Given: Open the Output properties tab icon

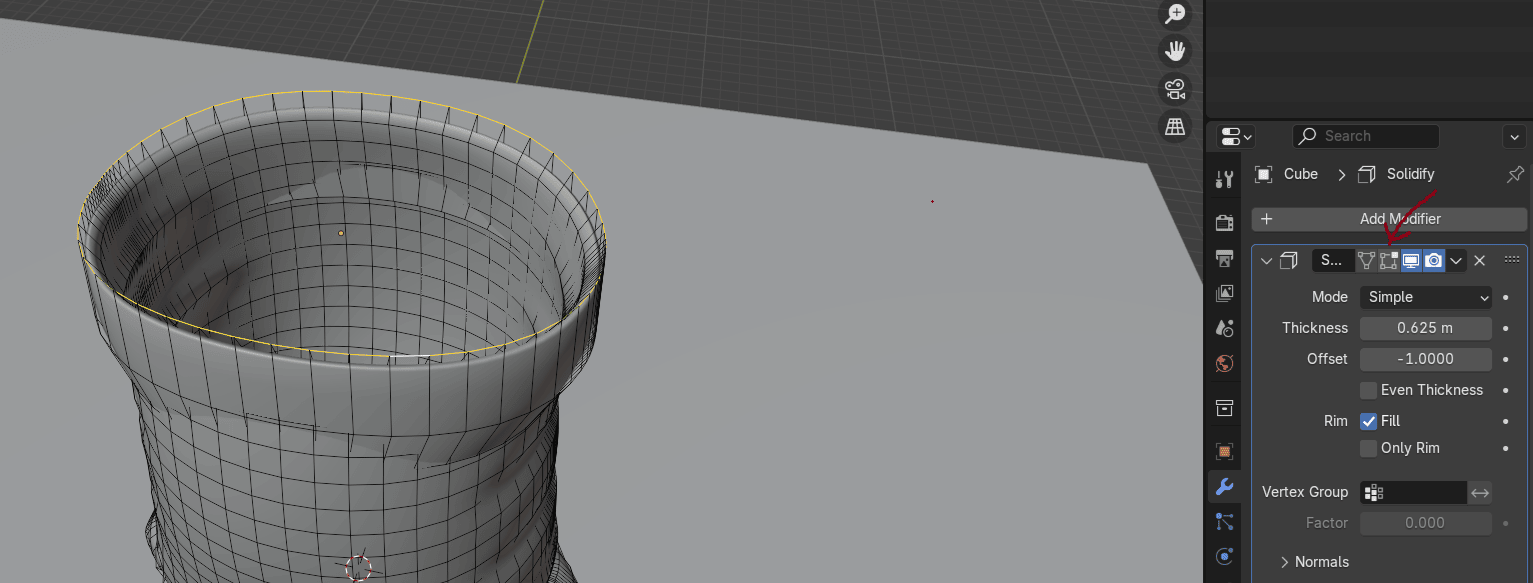Looking at the screenshot, I should click(1224, 258).
